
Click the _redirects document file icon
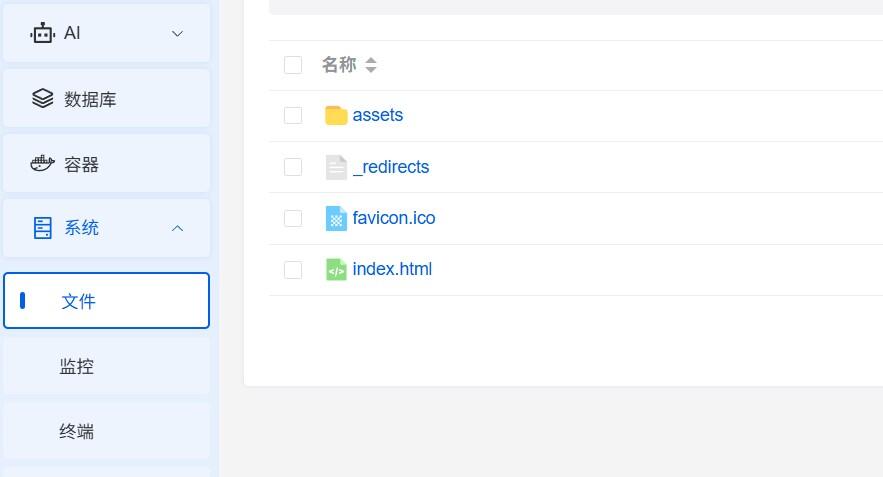(336, 167)
